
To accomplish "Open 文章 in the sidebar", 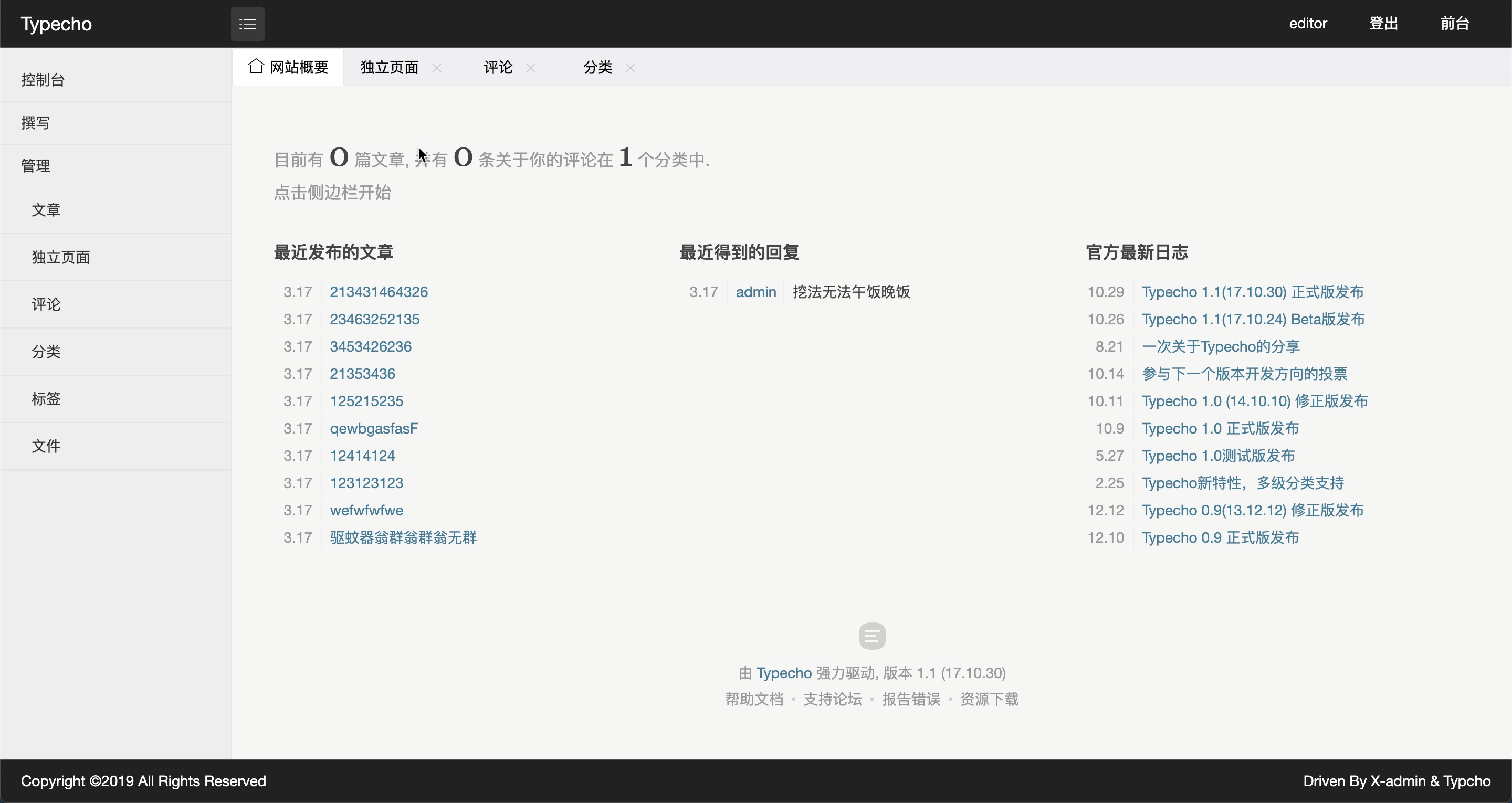I will (46, 210).
